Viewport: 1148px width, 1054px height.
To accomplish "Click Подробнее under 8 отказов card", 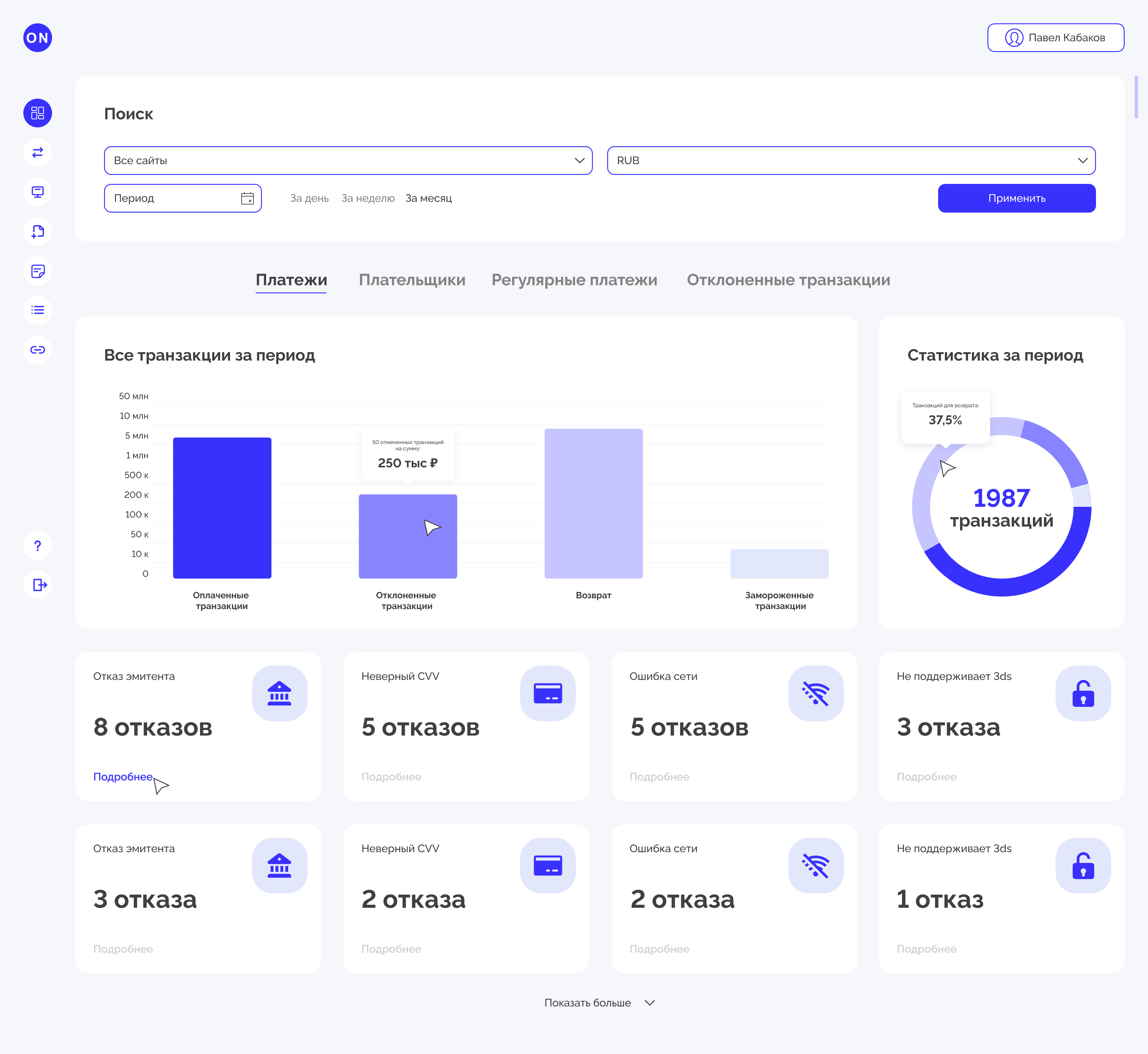I will (x=123, y=777).
